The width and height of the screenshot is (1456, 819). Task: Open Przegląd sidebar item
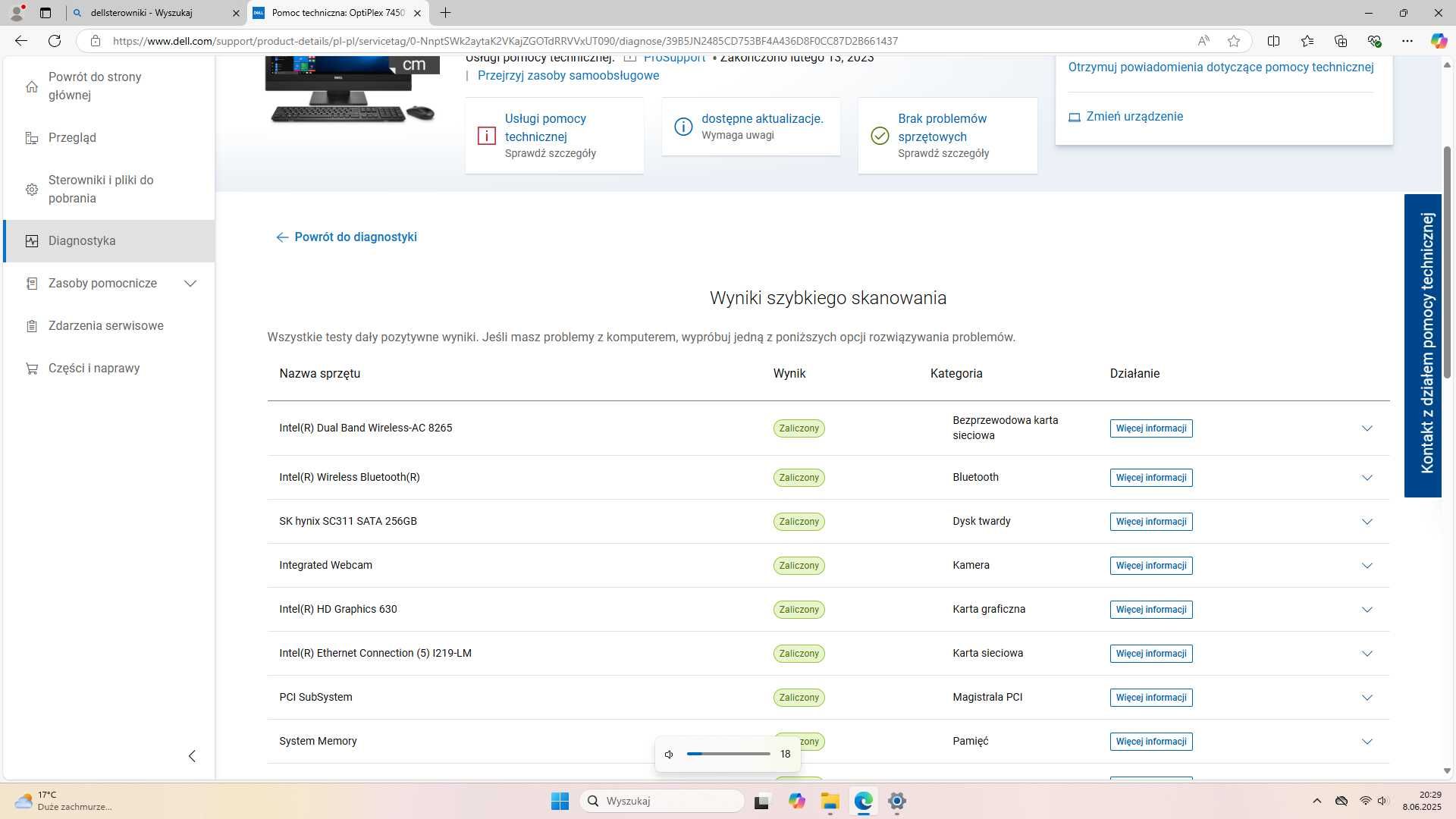(109, 137)
